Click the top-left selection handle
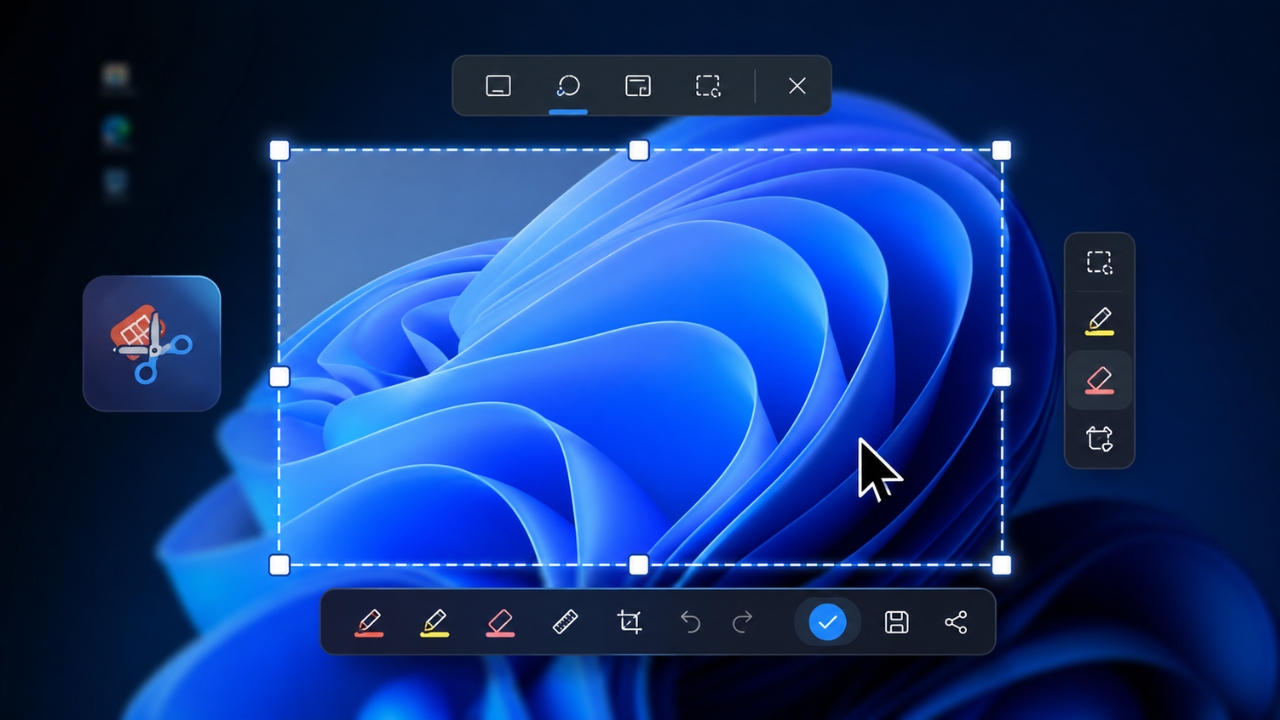This screenshot has height=720, width=1280. [279, 150]
